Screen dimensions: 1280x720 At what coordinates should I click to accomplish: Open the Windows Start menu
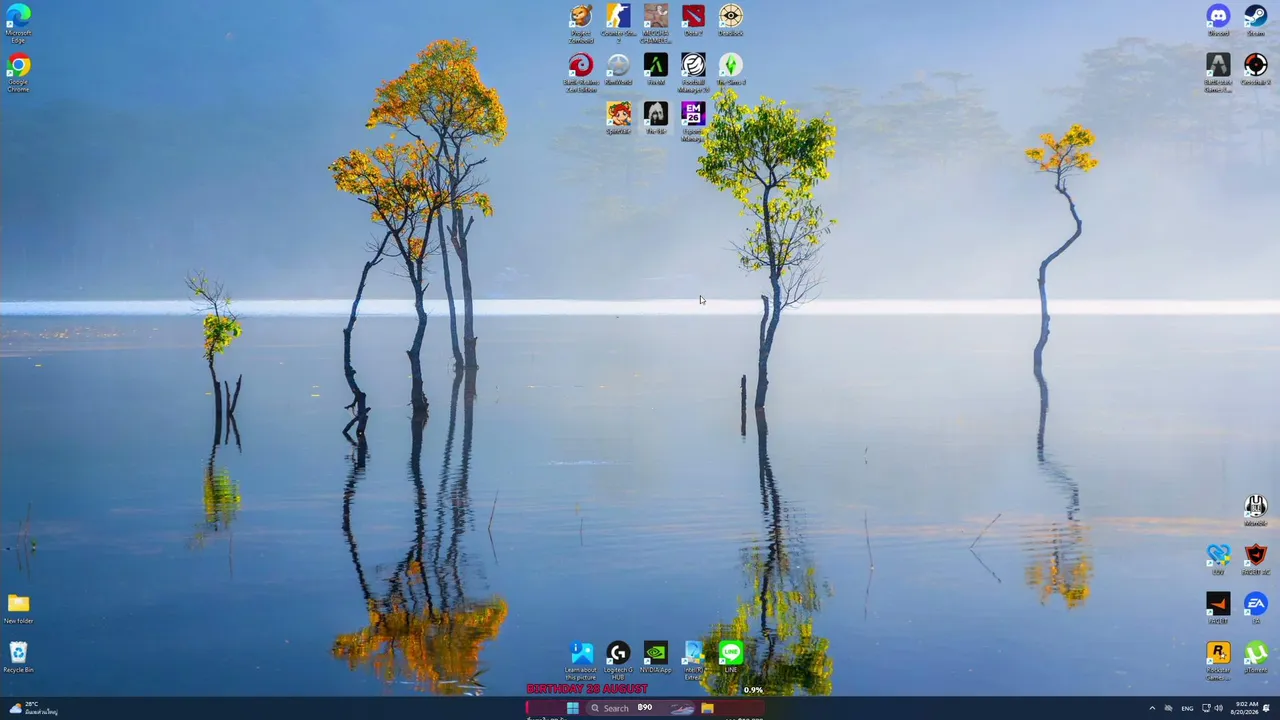572,708
